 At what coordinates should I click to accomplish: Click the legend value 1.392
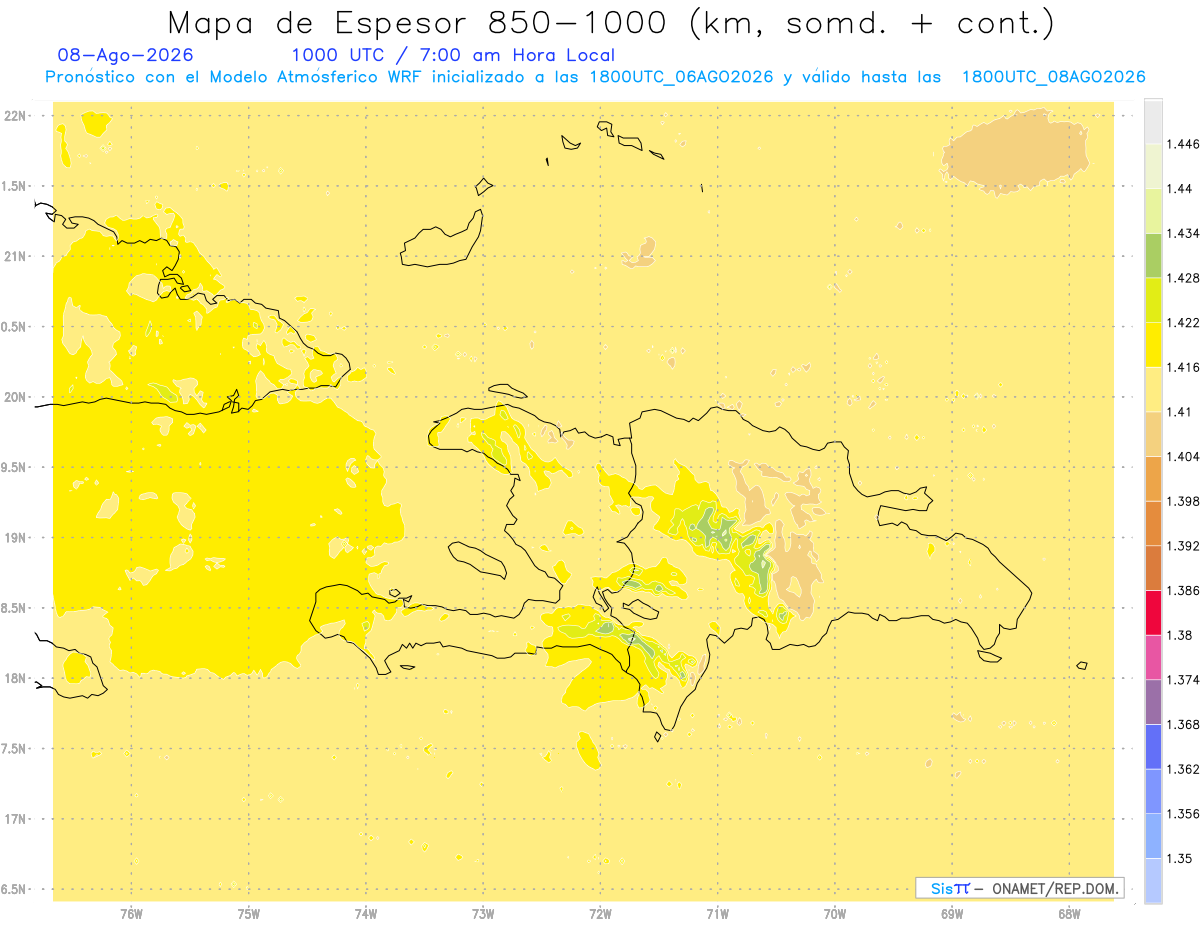pyautogui.click(x=1182, y=546)
